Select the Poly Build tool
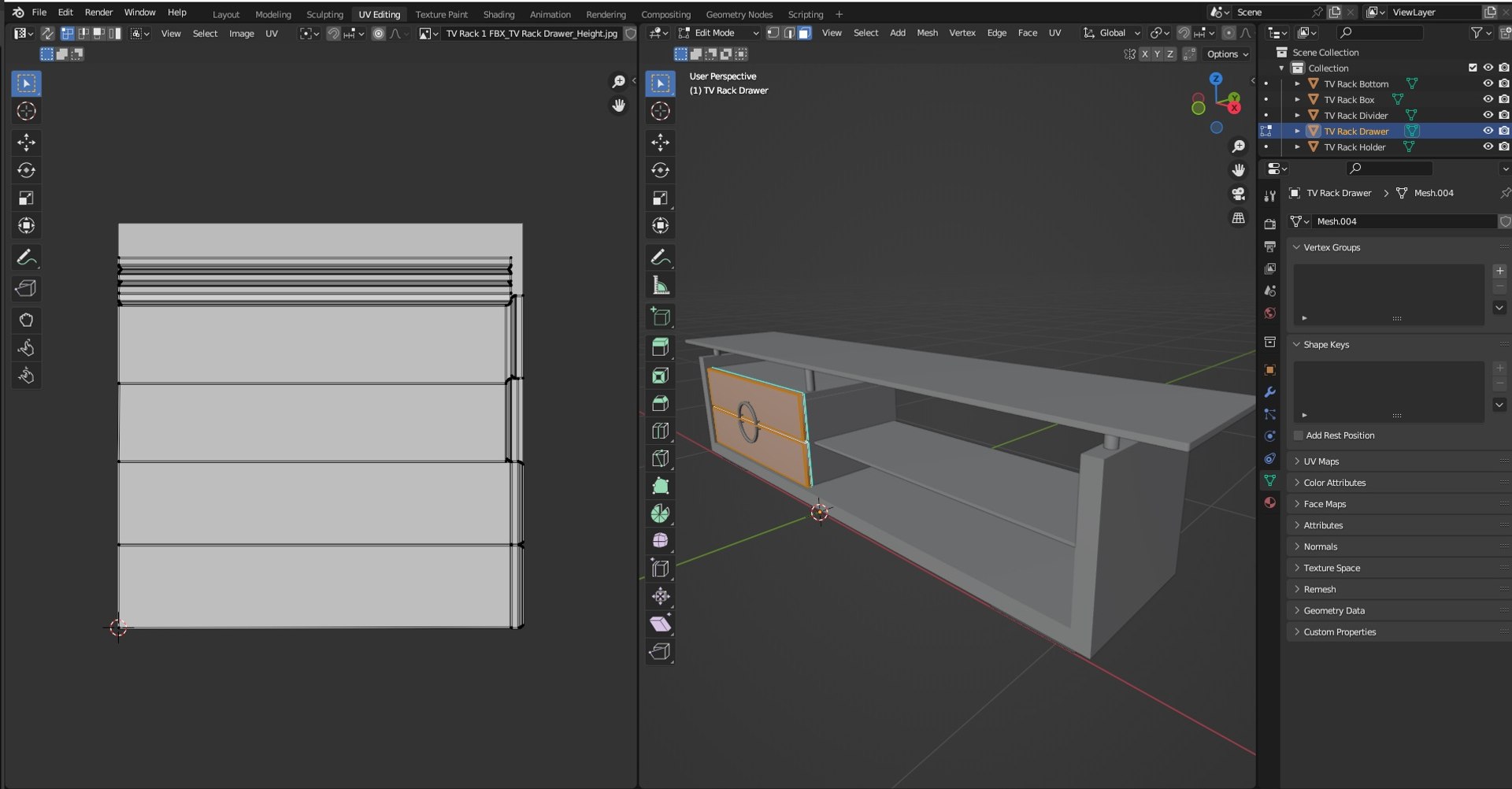Image resolution: width=1512 pixels, height=789 pixels. [660, 486]
